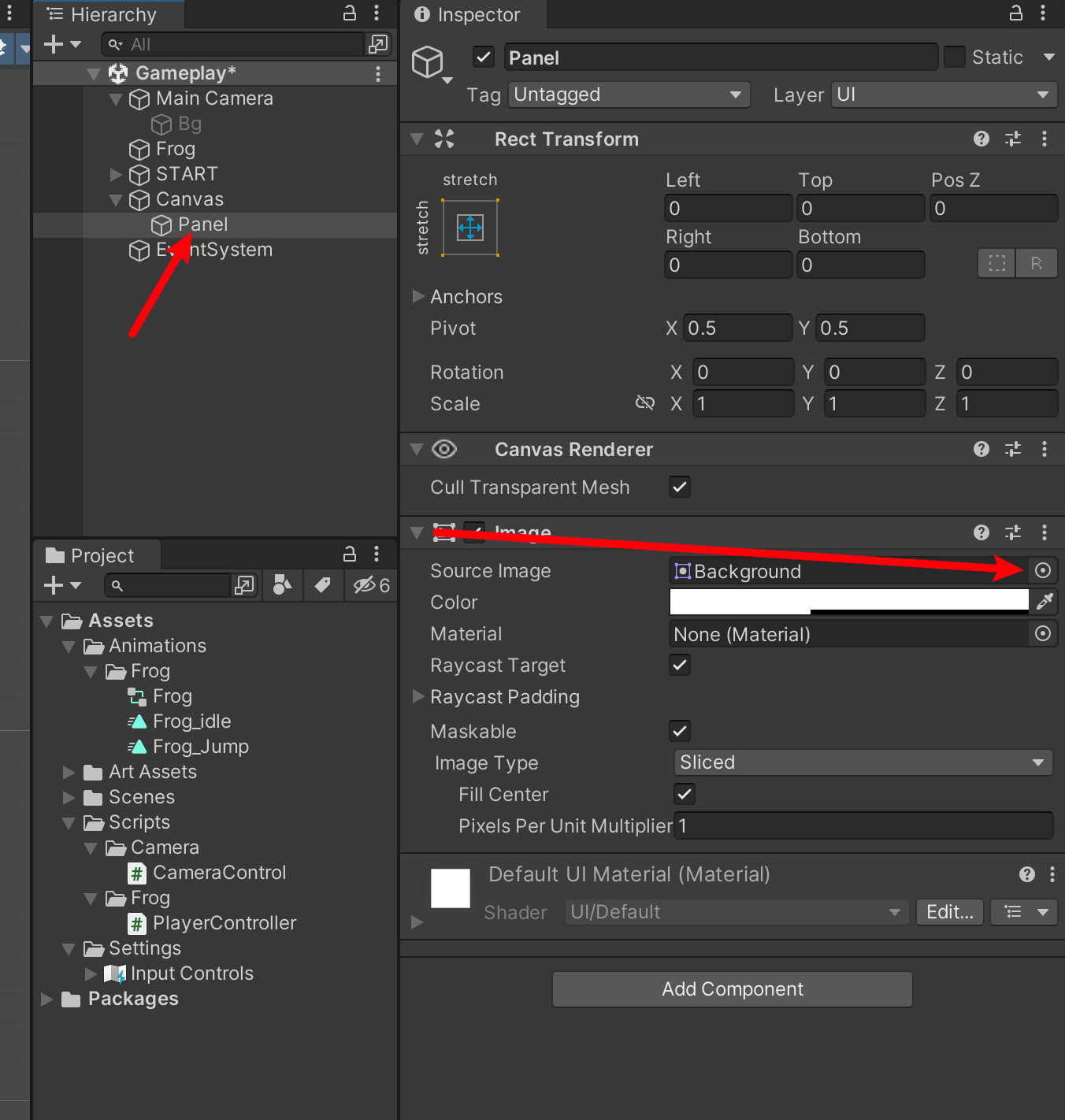Image resolution: width=1065 pixels, height=1120 pixels.
Task: Toggle Maskable checkbox
Action: [680, 731]
